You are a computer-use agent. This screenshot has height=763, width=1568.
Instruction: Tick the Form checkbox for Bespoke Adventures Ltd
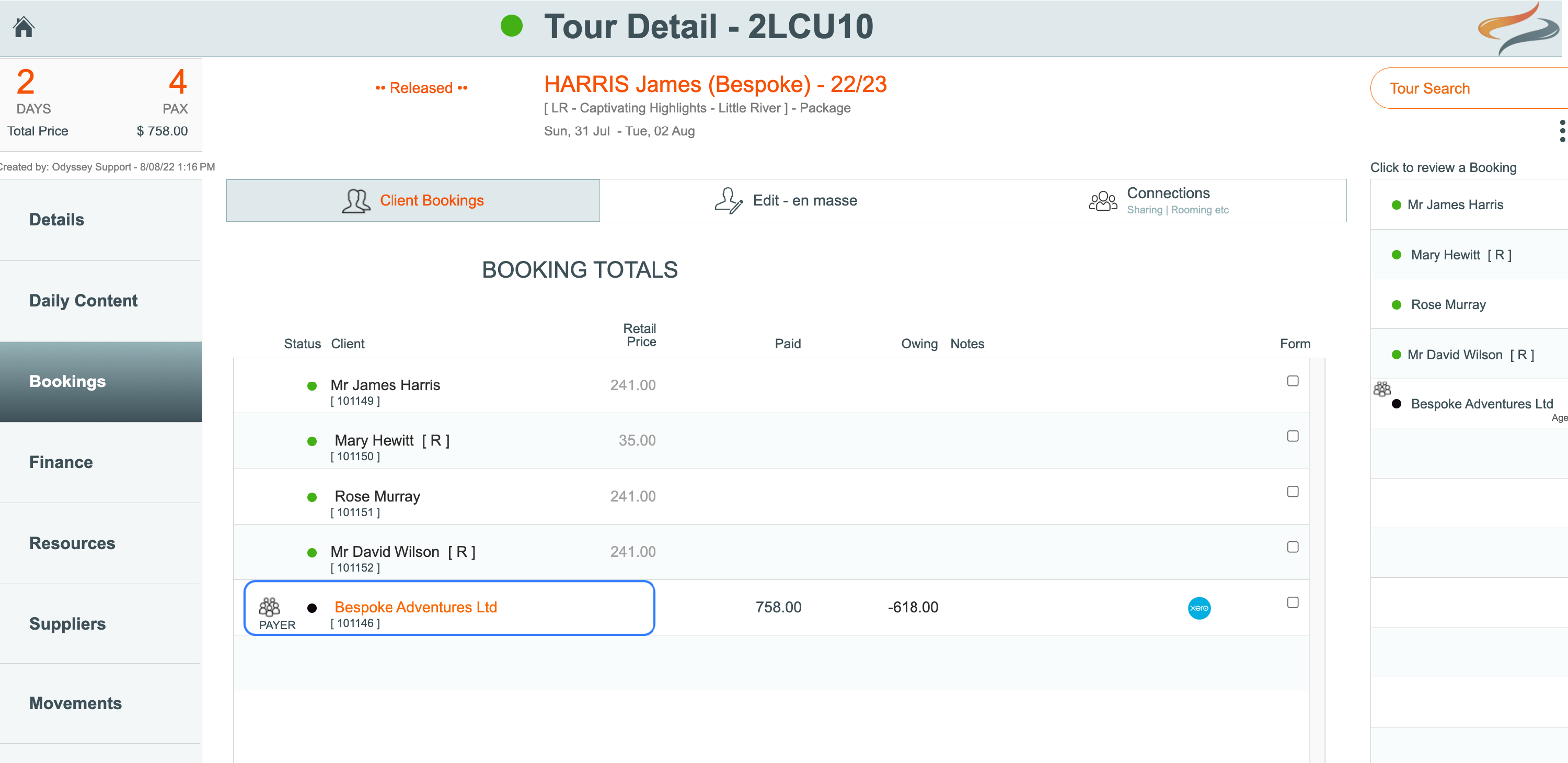point(1292,603)
